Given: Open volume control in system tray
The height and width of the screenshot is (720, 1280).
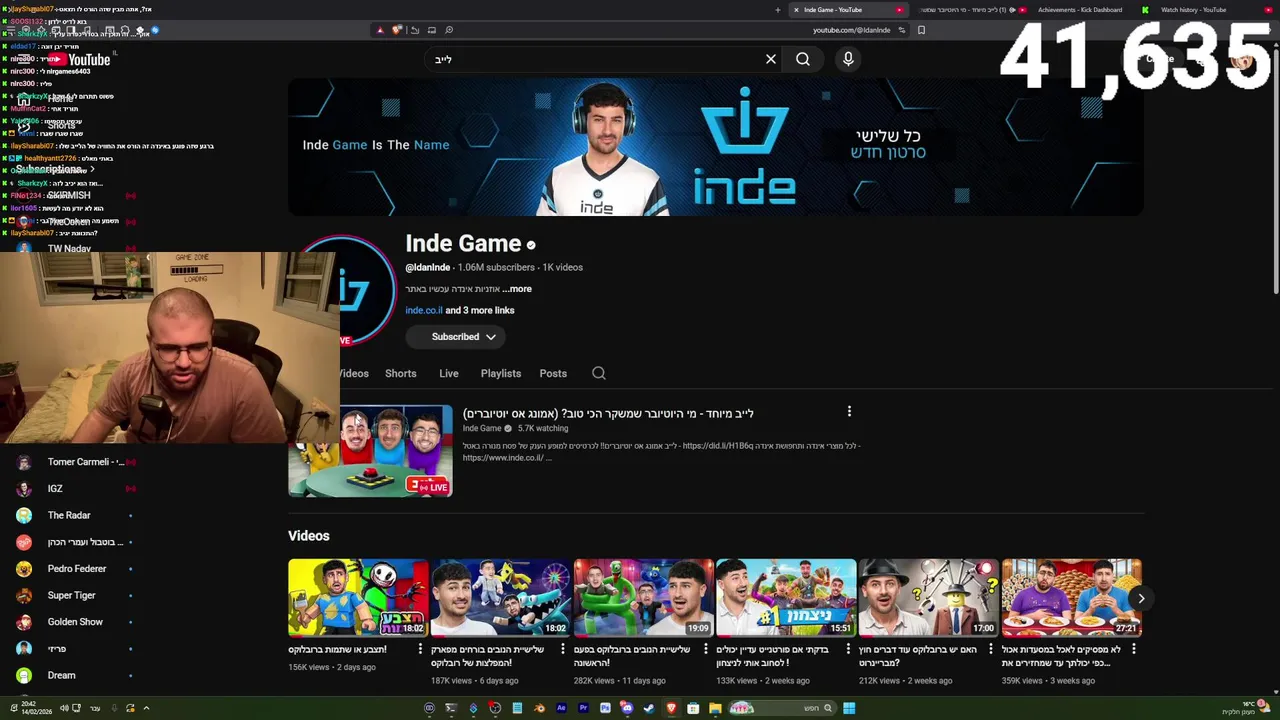Looking at the screenshot, I should pos(63,708).
